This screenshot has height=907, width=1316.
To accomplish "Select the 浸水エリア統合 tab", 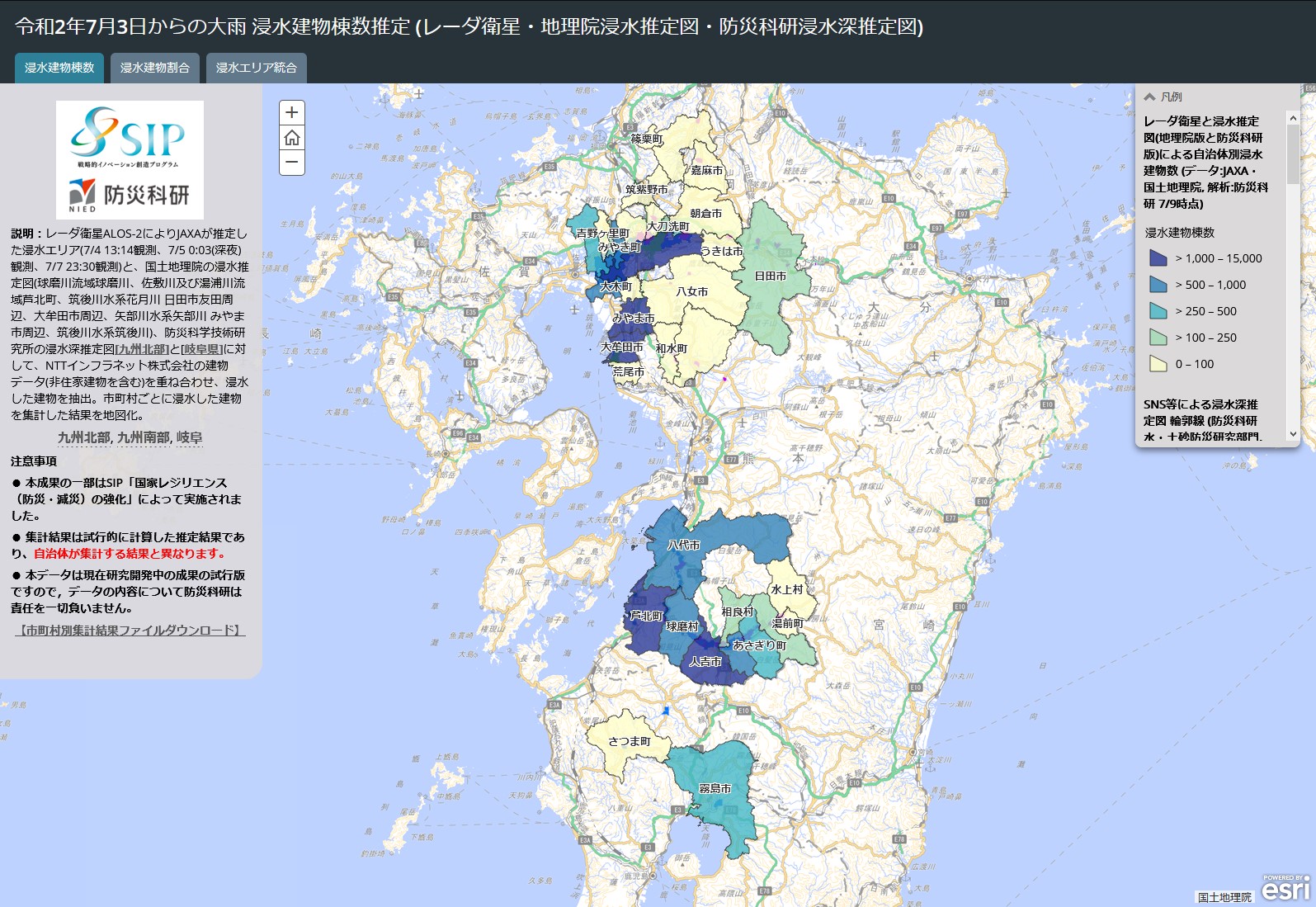I will pos(256,68).
